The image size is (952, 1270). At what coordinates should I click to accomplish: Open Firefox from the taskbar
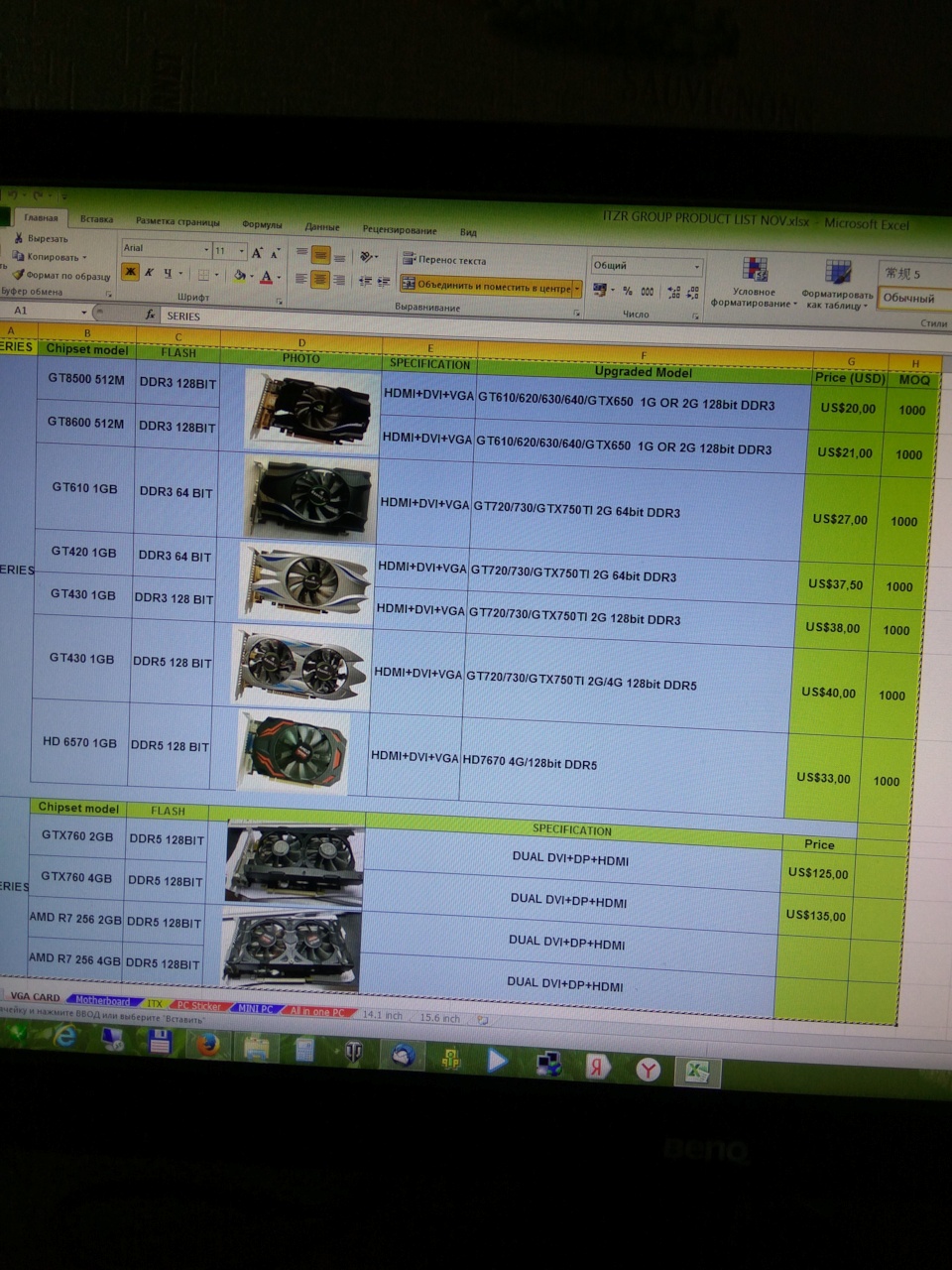click(x=207, y=1044)
